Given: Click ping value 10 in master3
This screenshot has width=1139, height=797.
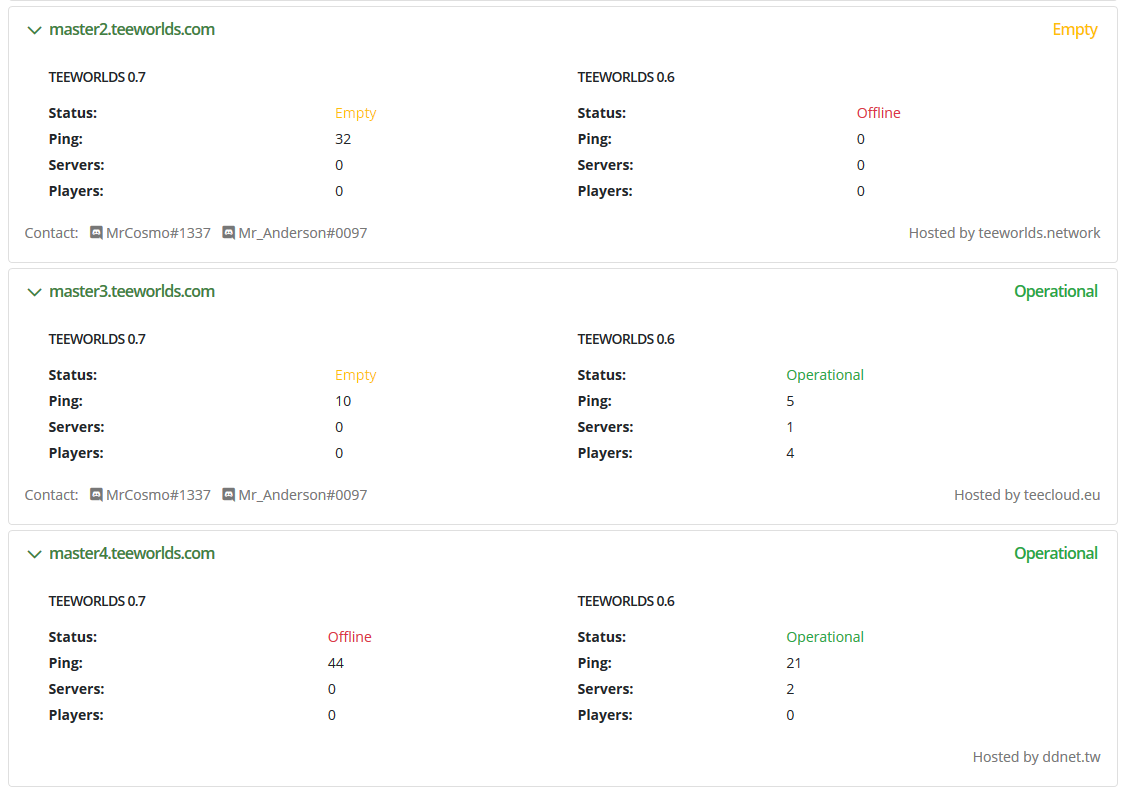Looking at the screenshot, I should pyautogui.click(x=343, y=401).
